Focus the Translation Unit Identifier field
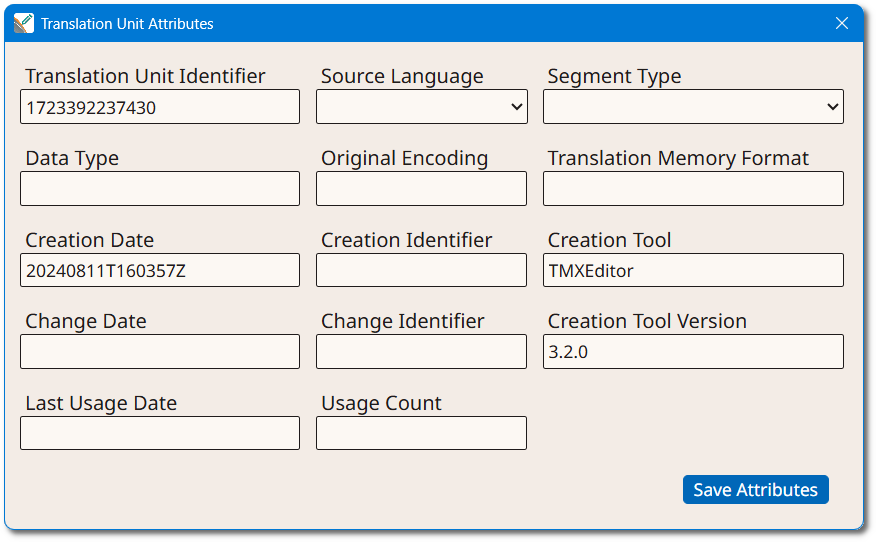The width and height of the screenshot is (876, 542). pyautogui.click(x=160, y=107)
